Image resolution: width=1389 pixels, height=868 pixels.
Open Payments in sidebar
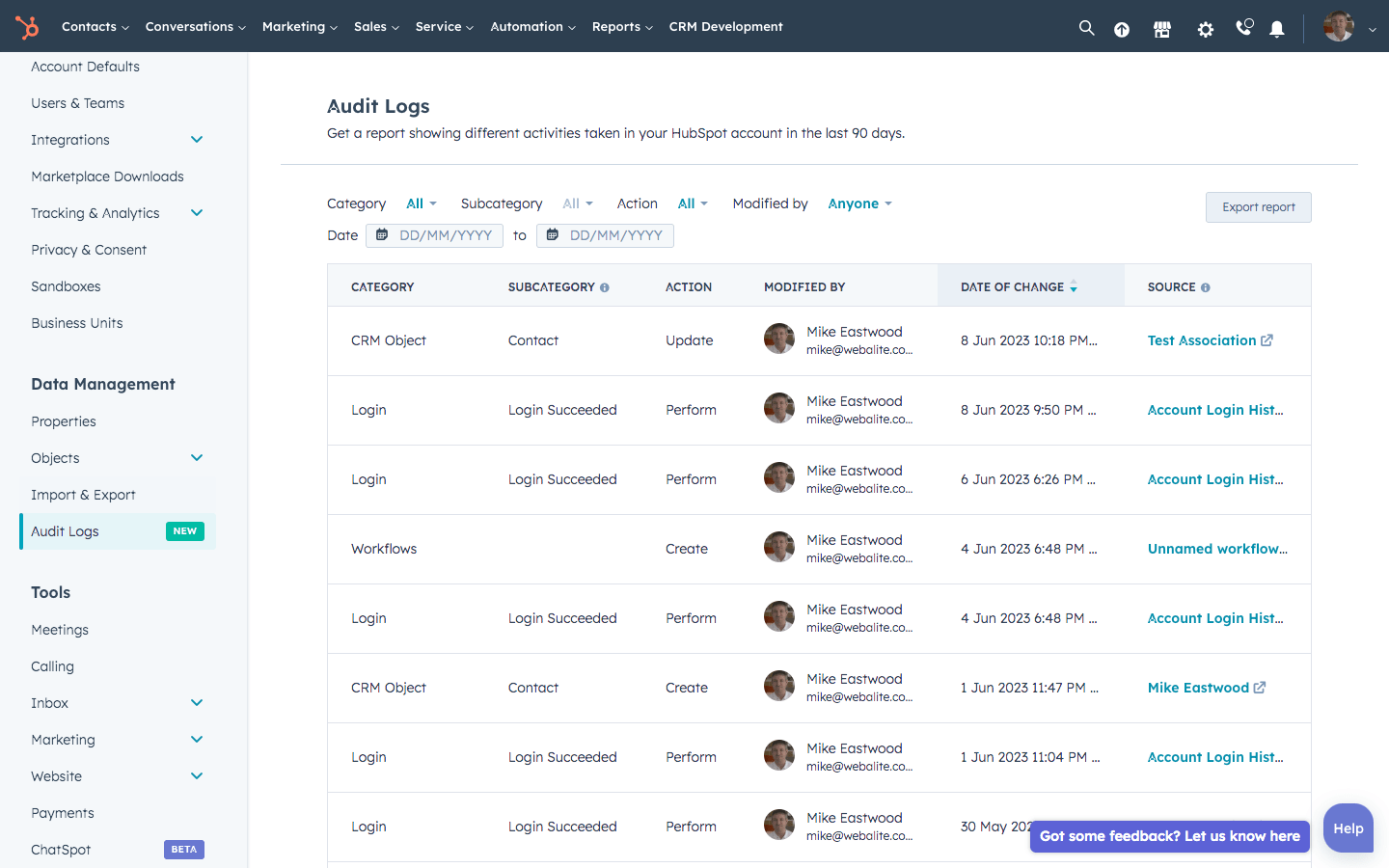[63, 813]
